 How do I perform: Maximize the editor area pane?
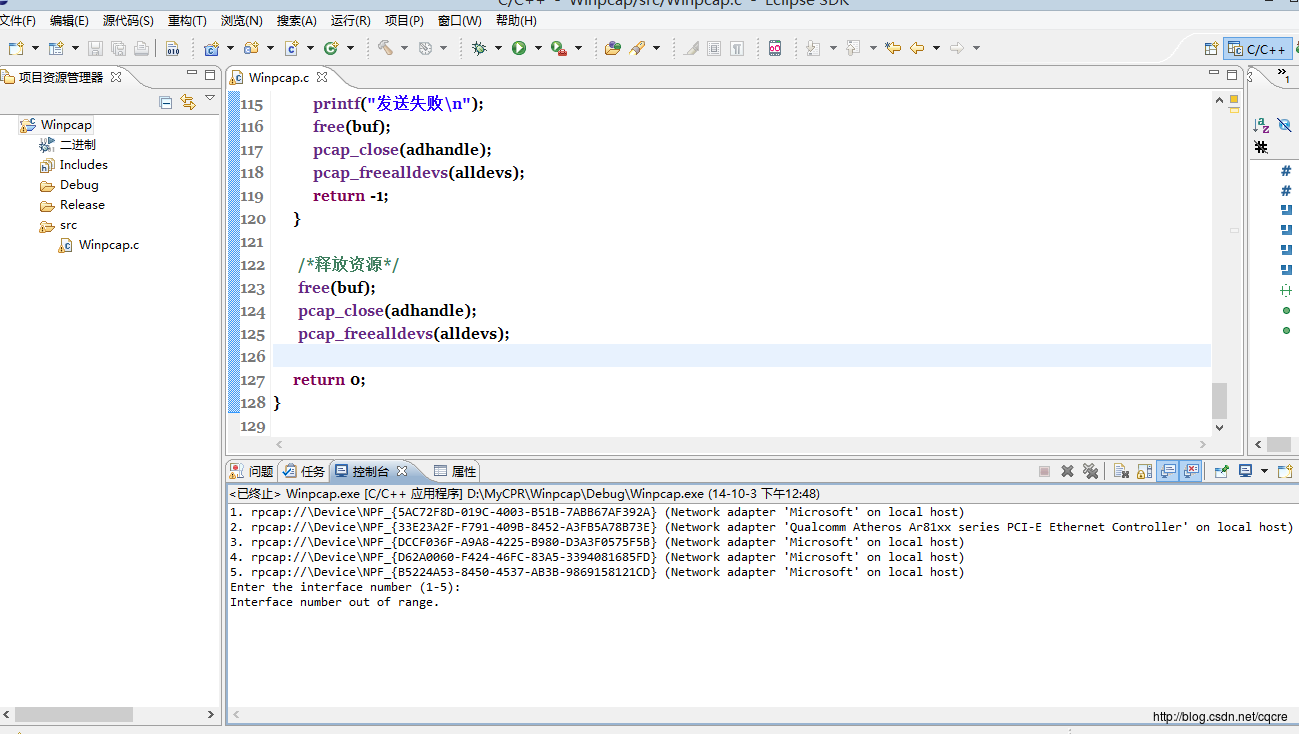(1230, 75)
